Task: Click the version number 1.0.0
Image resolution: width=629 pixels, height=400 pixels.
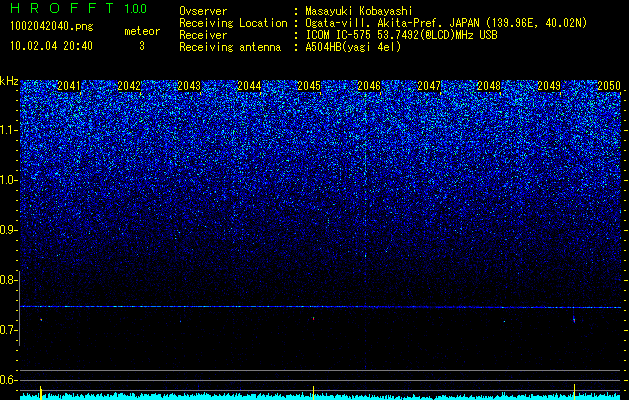Action: (x=135, y=8)
